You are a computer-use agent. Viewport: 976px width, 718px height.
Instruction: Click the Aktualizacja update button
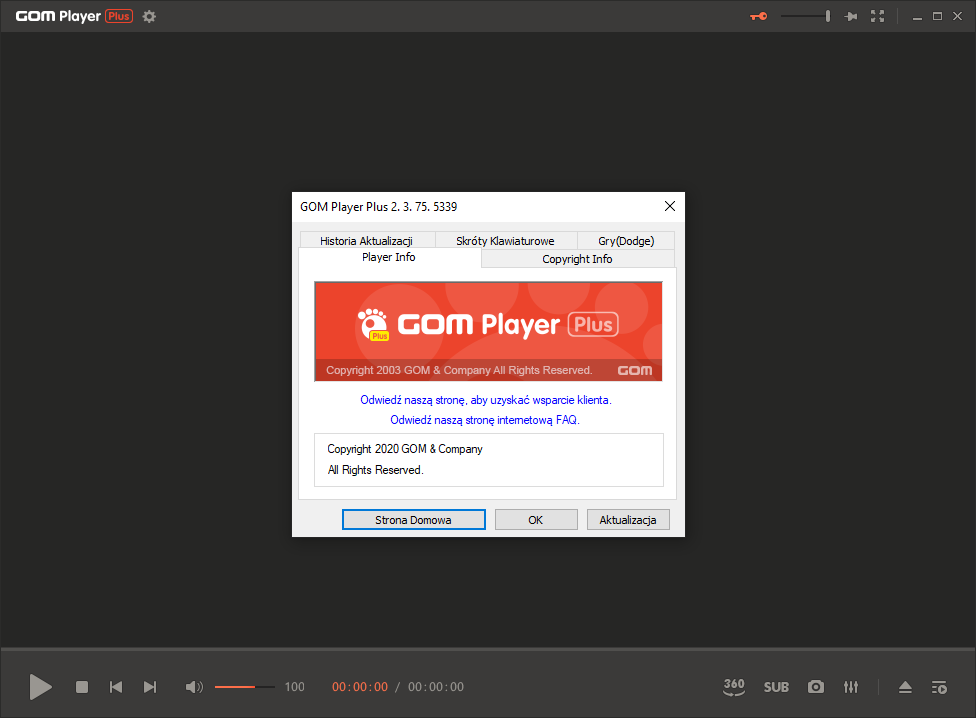click(628, 520)
